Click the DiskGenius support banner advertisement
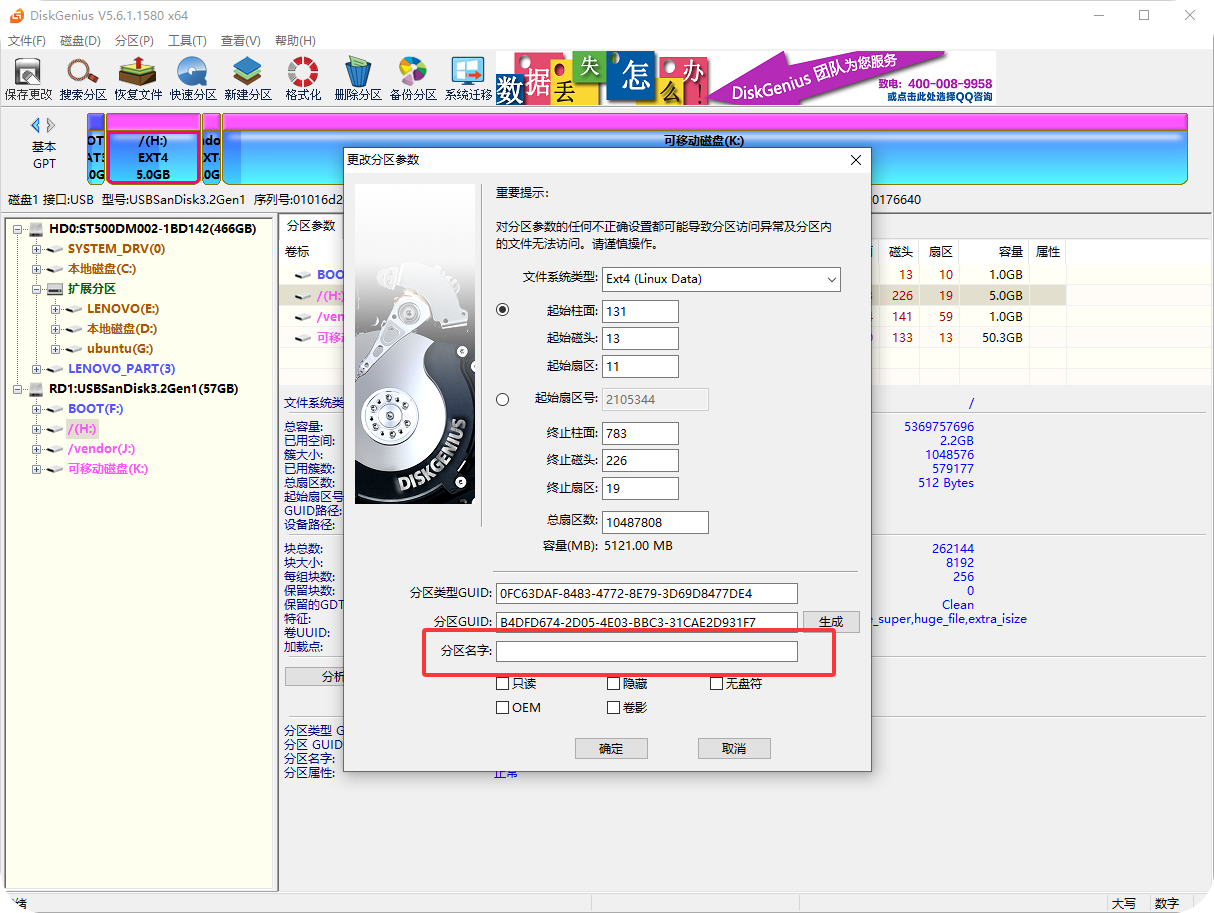 coord(746,78)
